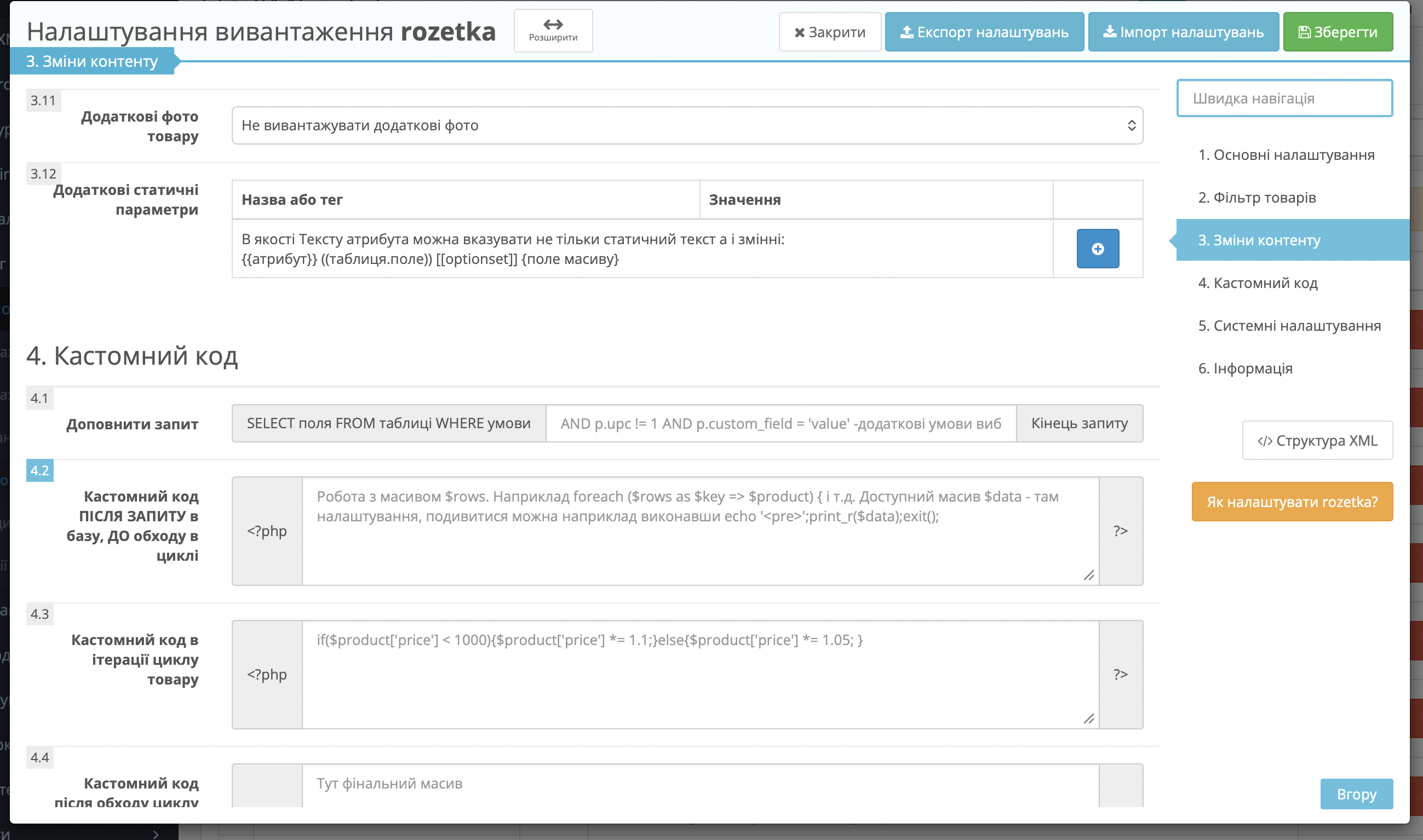This screenshot has width=1423, height=840.
Task: Click the Вгору back-to-top button
Action: (x=1356, y=793)
